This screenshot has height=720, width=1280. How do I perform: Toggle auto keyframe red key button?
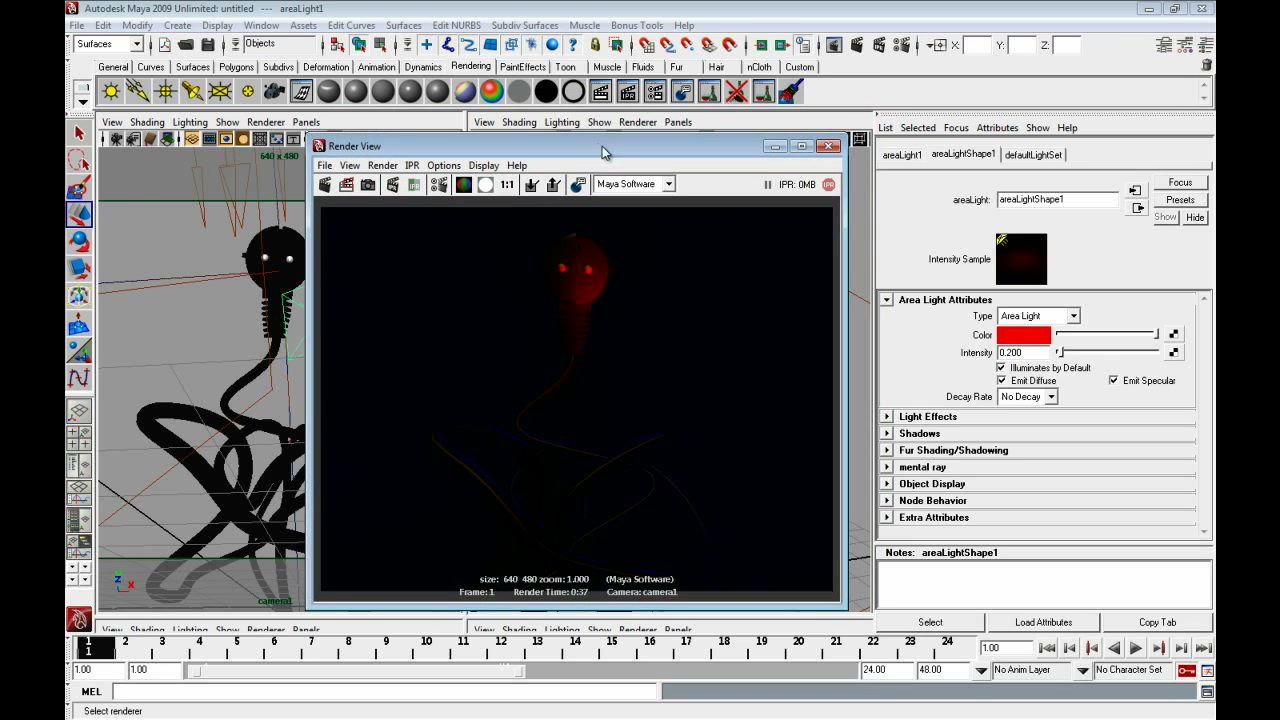[1186, 670]
